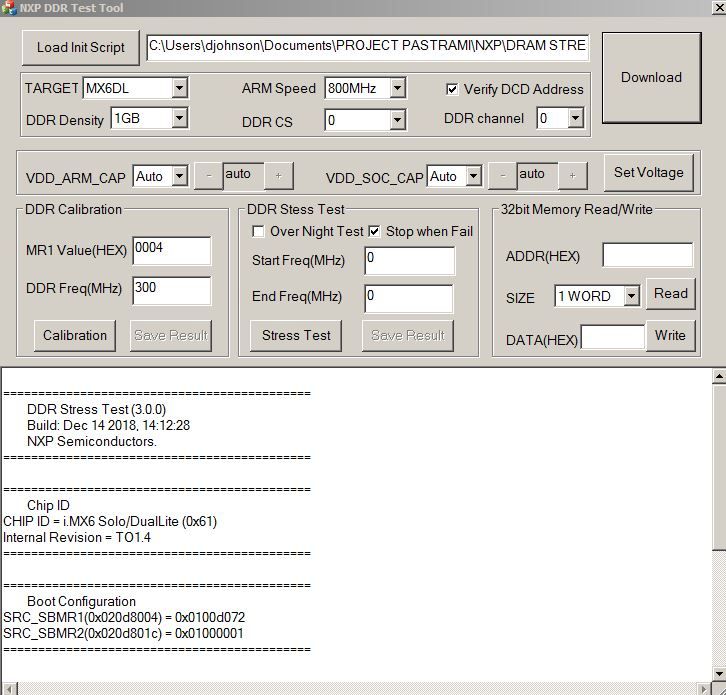
Task: Click the NXP DDR Test Tool title icon
Action: click(8, 8)
